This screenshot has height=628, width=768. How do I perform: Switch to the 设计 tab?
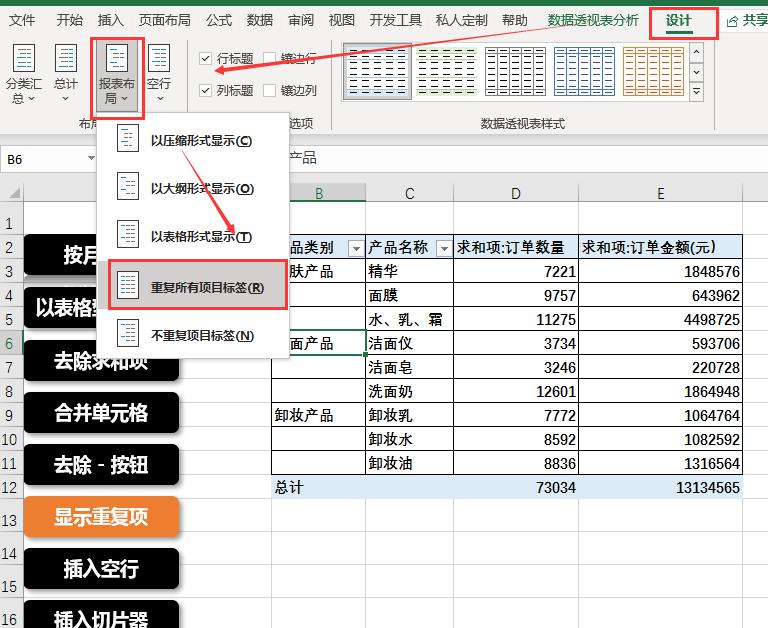point(678,21)
